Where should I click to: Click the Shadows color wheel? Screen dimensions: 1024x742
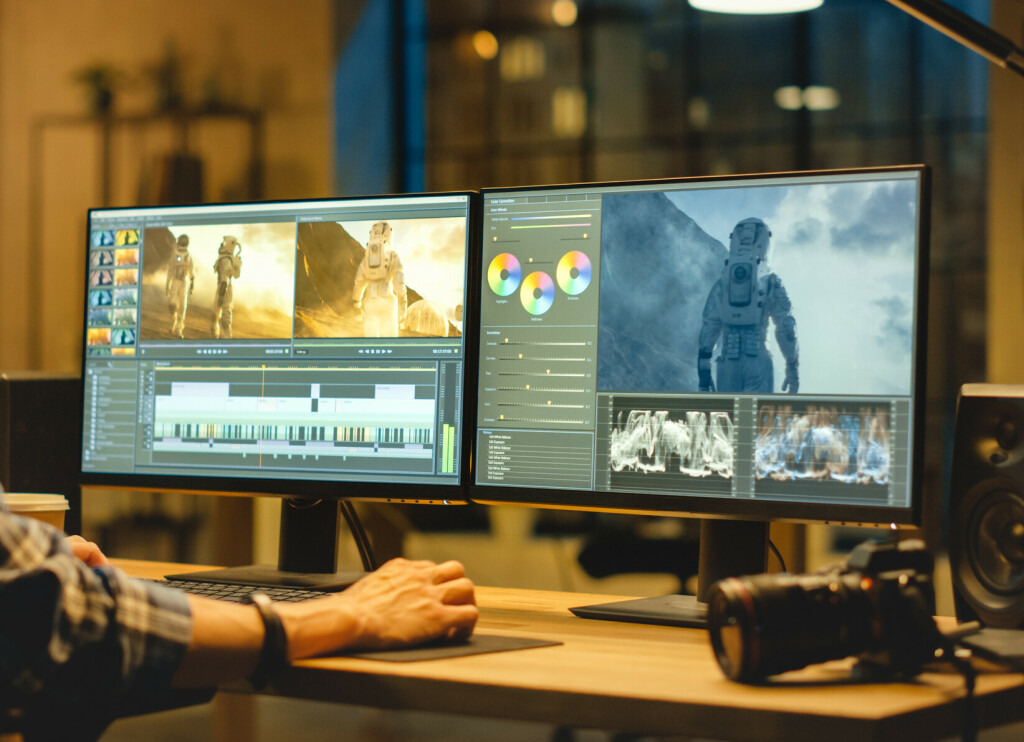pyautogui.click(x=574, y=272)
